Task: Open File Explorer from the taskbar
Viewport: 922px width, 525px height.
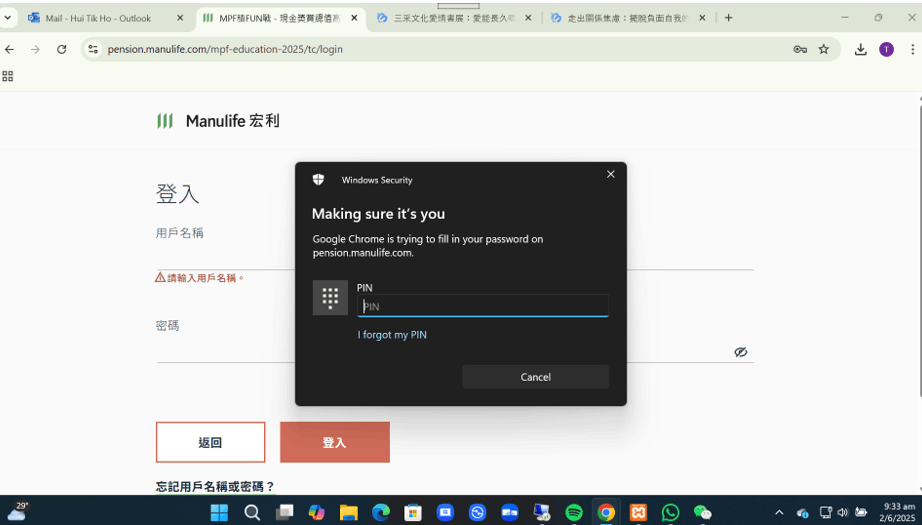Action: tap(349, 512)
